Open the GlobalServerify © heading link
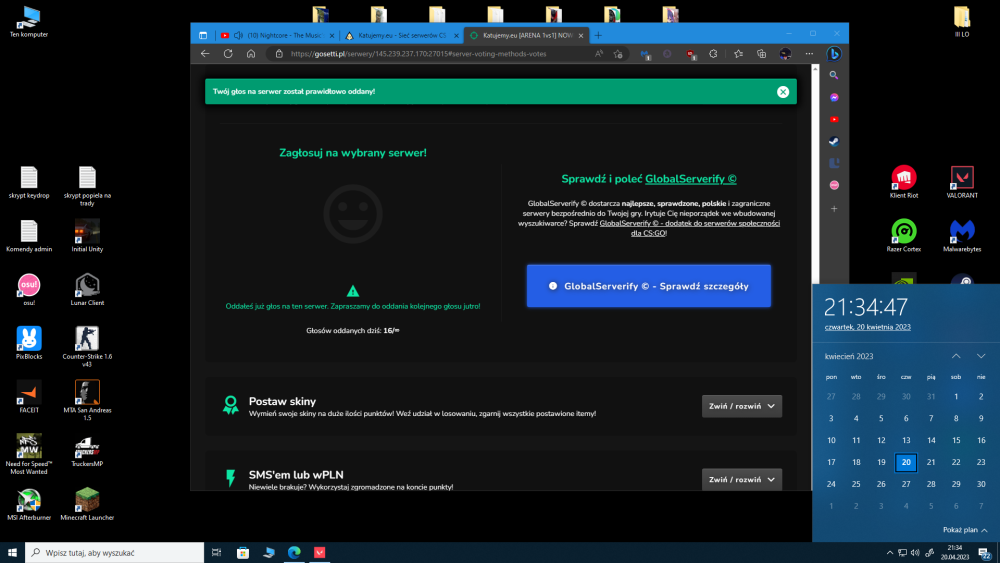This screenshot has height=563, width=1000. [690, 179]
